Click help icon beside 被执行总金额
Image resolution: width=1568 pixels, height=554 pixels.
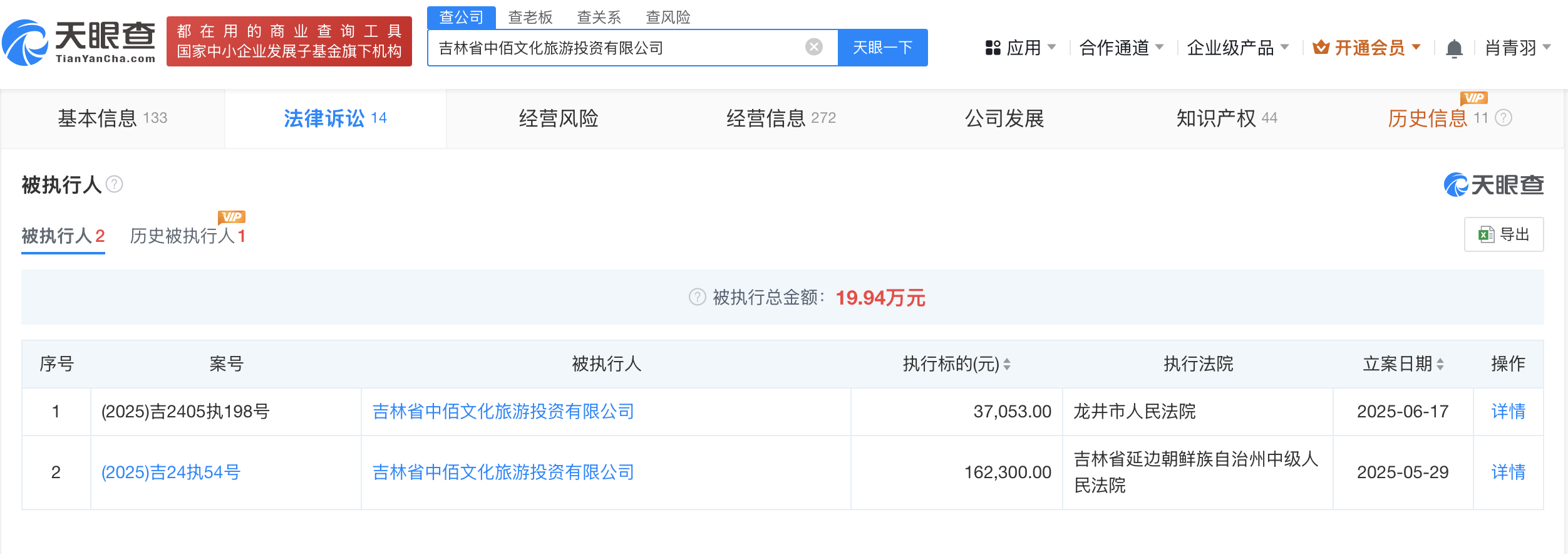coord(697,297)
